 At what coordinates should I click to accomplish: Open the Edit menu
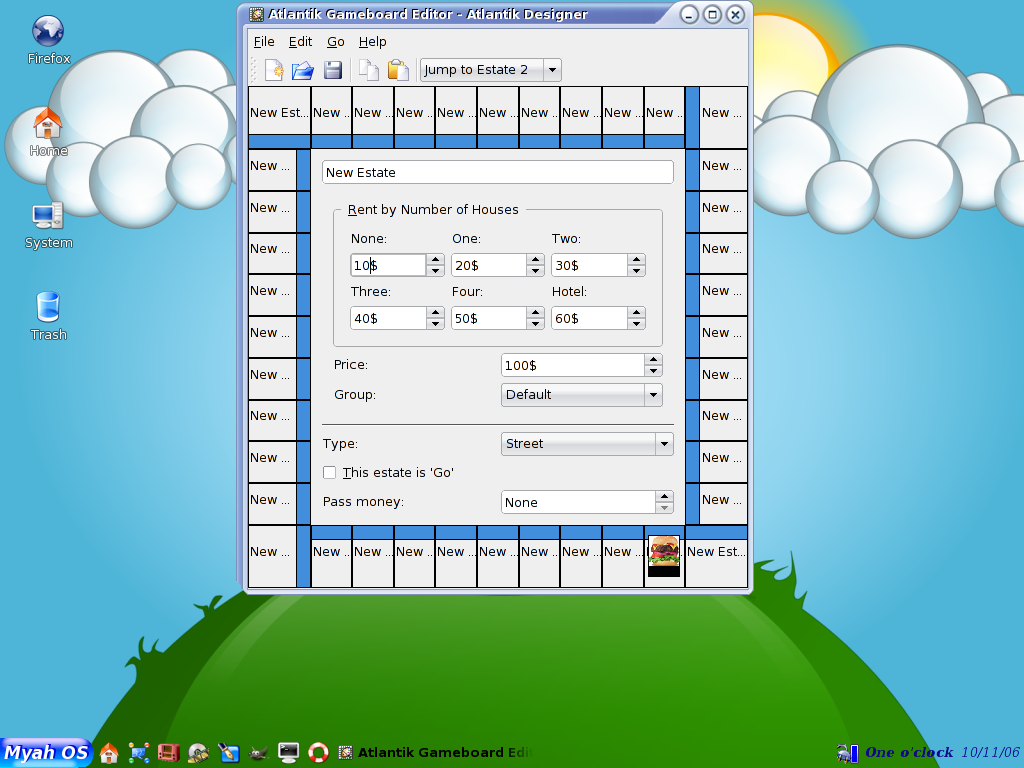[x=300, y=42]
